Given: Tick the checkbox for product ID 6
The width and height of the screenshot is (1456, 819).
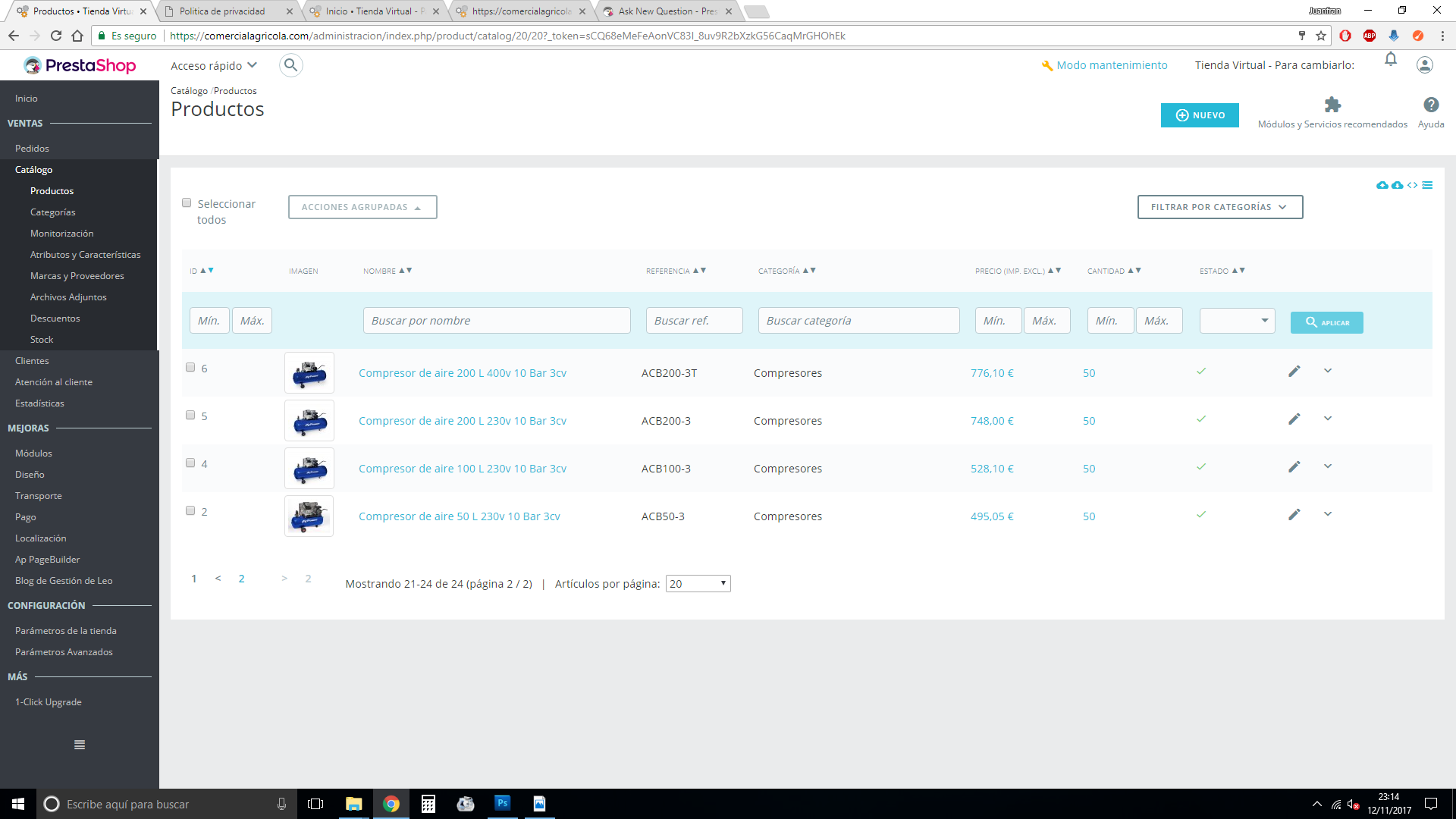Looking at the screenshot, I should [x=190, y=368].
